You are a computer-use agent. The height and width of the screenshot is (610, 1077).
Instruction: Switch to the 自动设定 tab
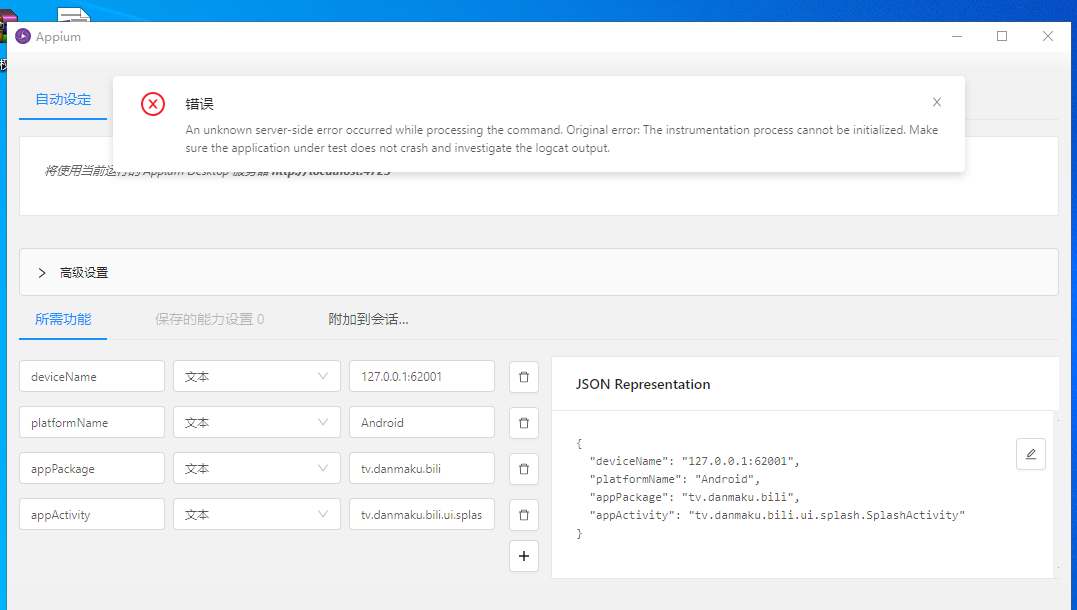point(63,100)
